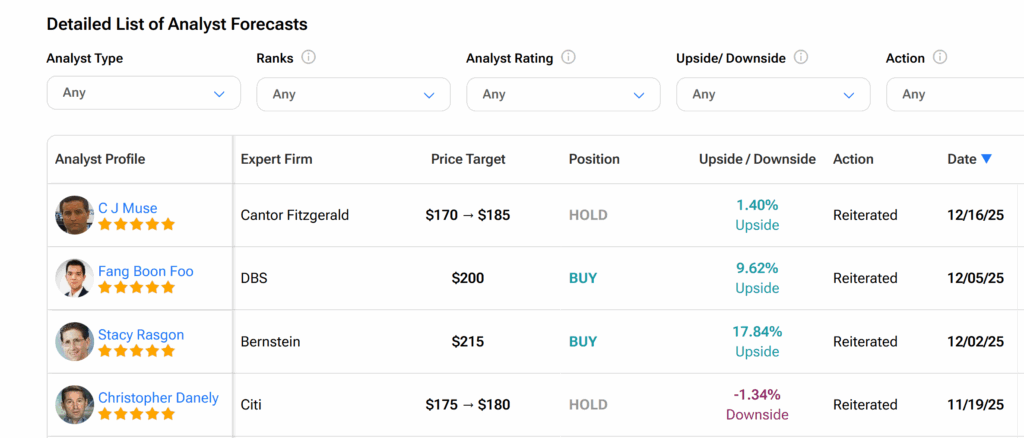Click the info icon next to Action filter
The width and height of the screenshot is (1024, 438).
[x=940, y=58]
